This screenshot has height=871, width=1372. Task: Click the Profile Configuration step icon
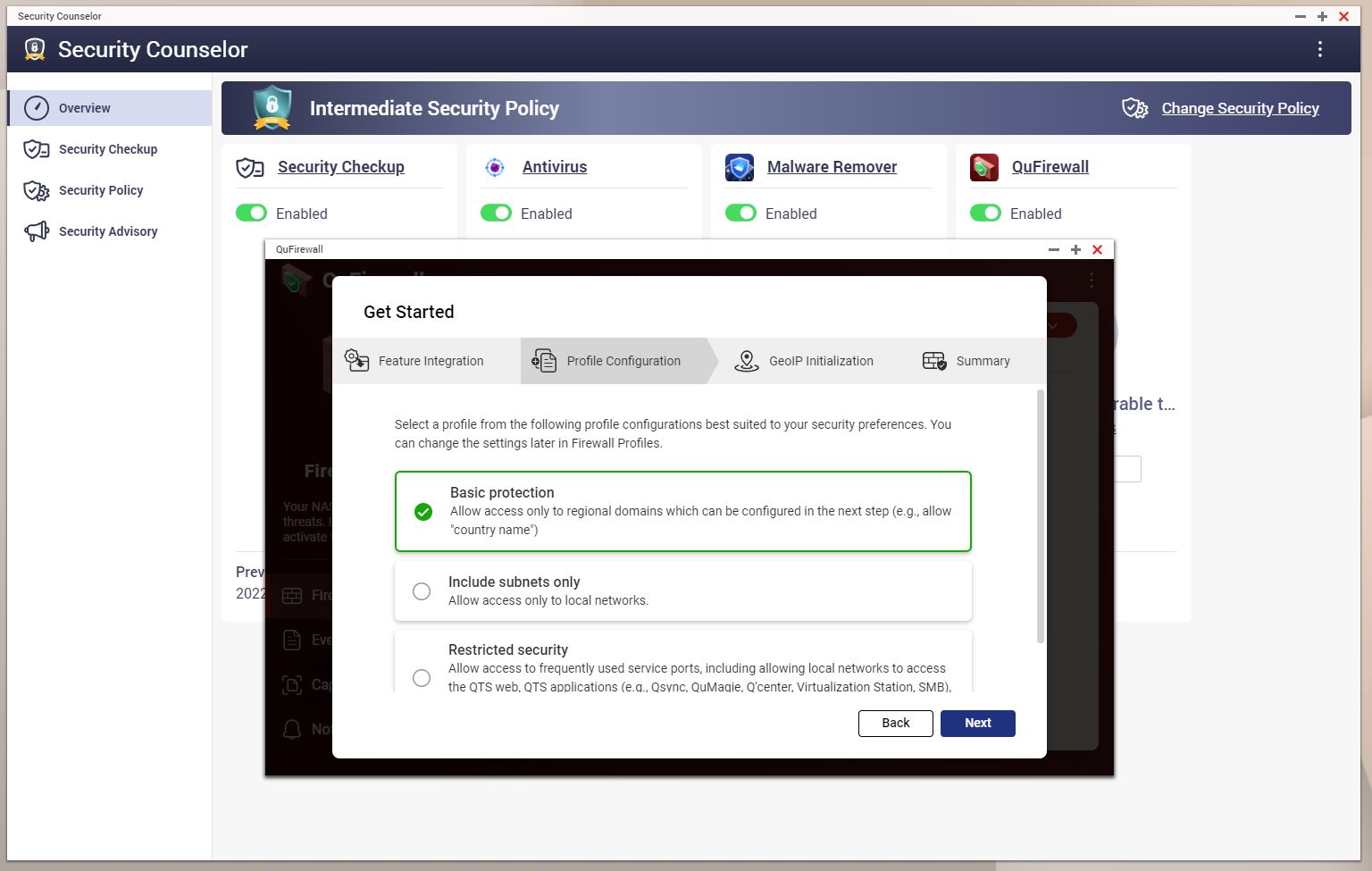[x=544, y=360]
